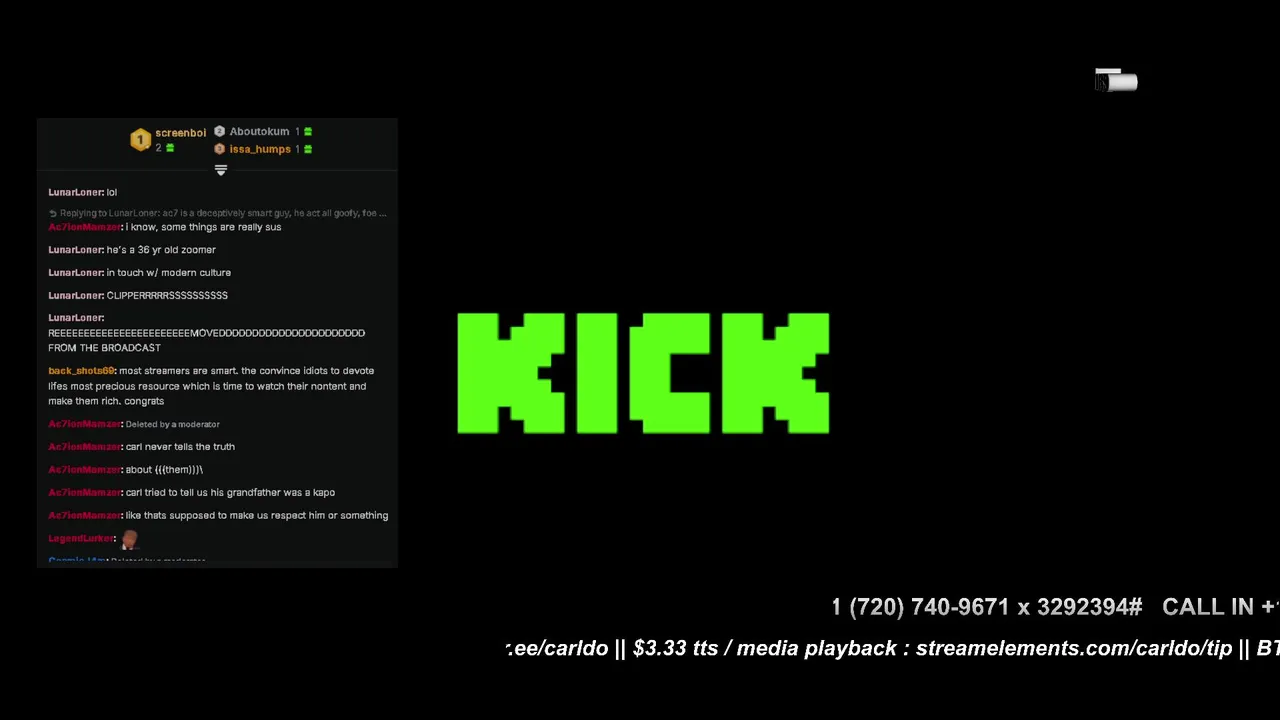Viewport: 1280px width, 720px height.
Task: Click the message 'i know, some things are really sus'
Action: pyautogui.click(x=203, y=227)
